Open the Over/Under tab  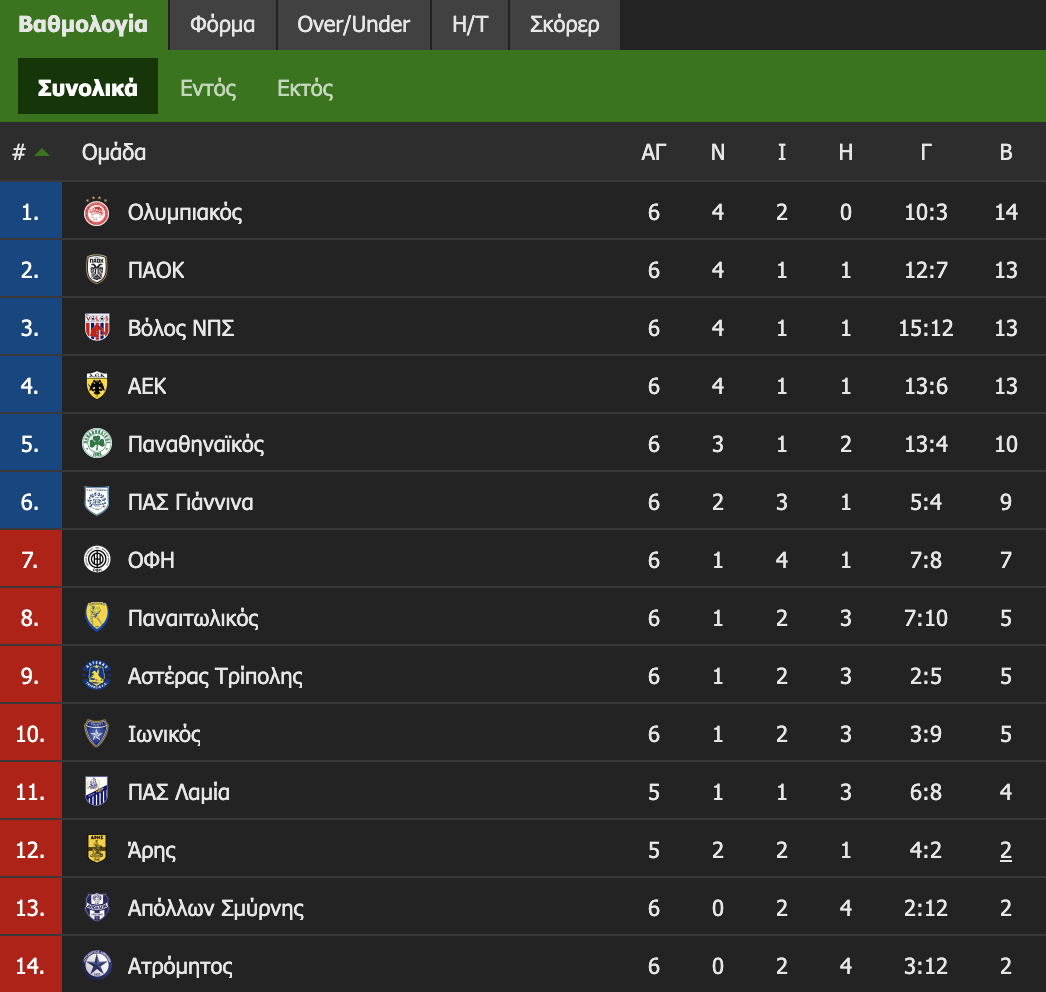(x=353, y=25)
